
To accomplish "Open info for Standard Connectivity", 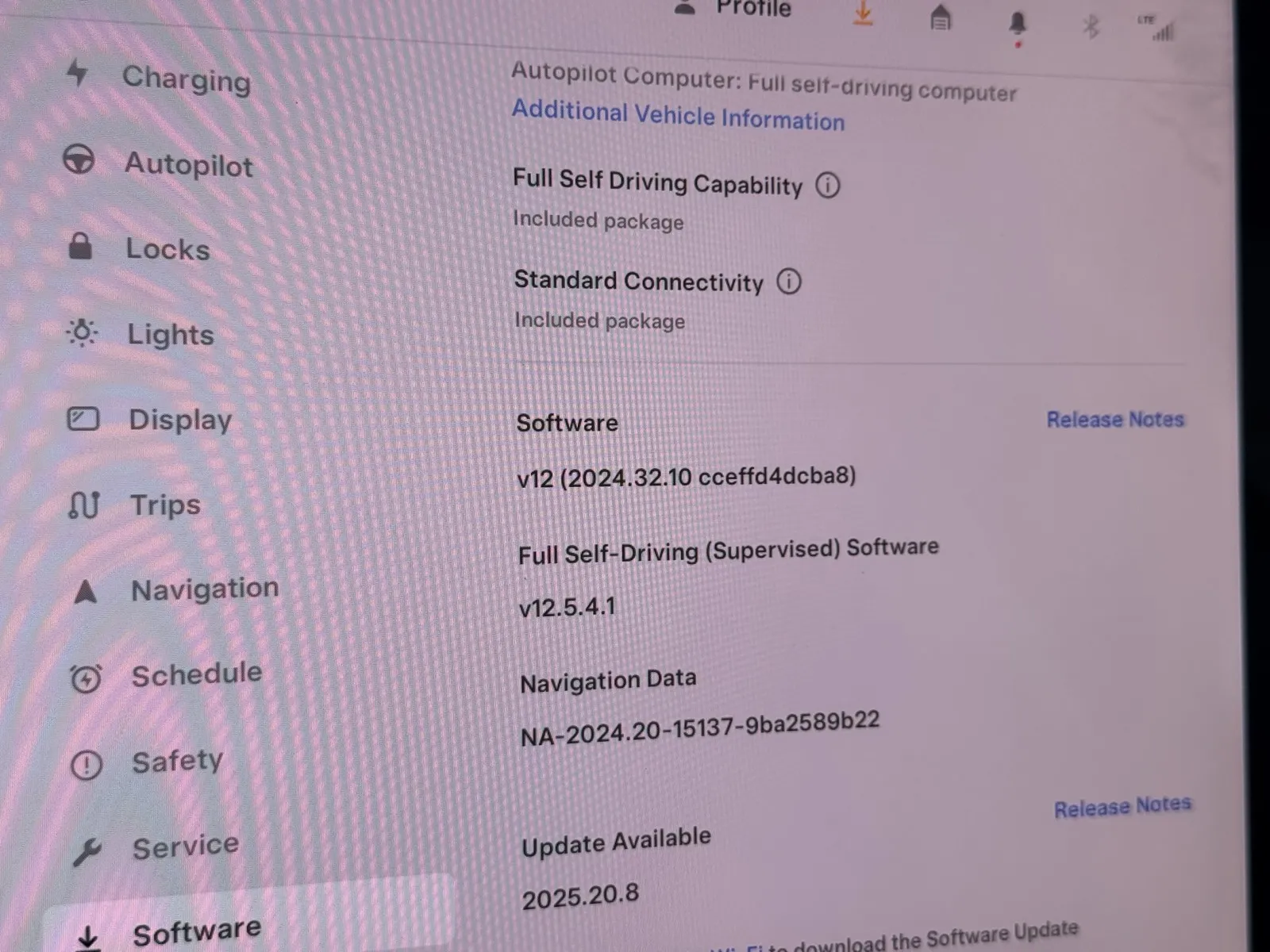I will click(x=789, y=281).
